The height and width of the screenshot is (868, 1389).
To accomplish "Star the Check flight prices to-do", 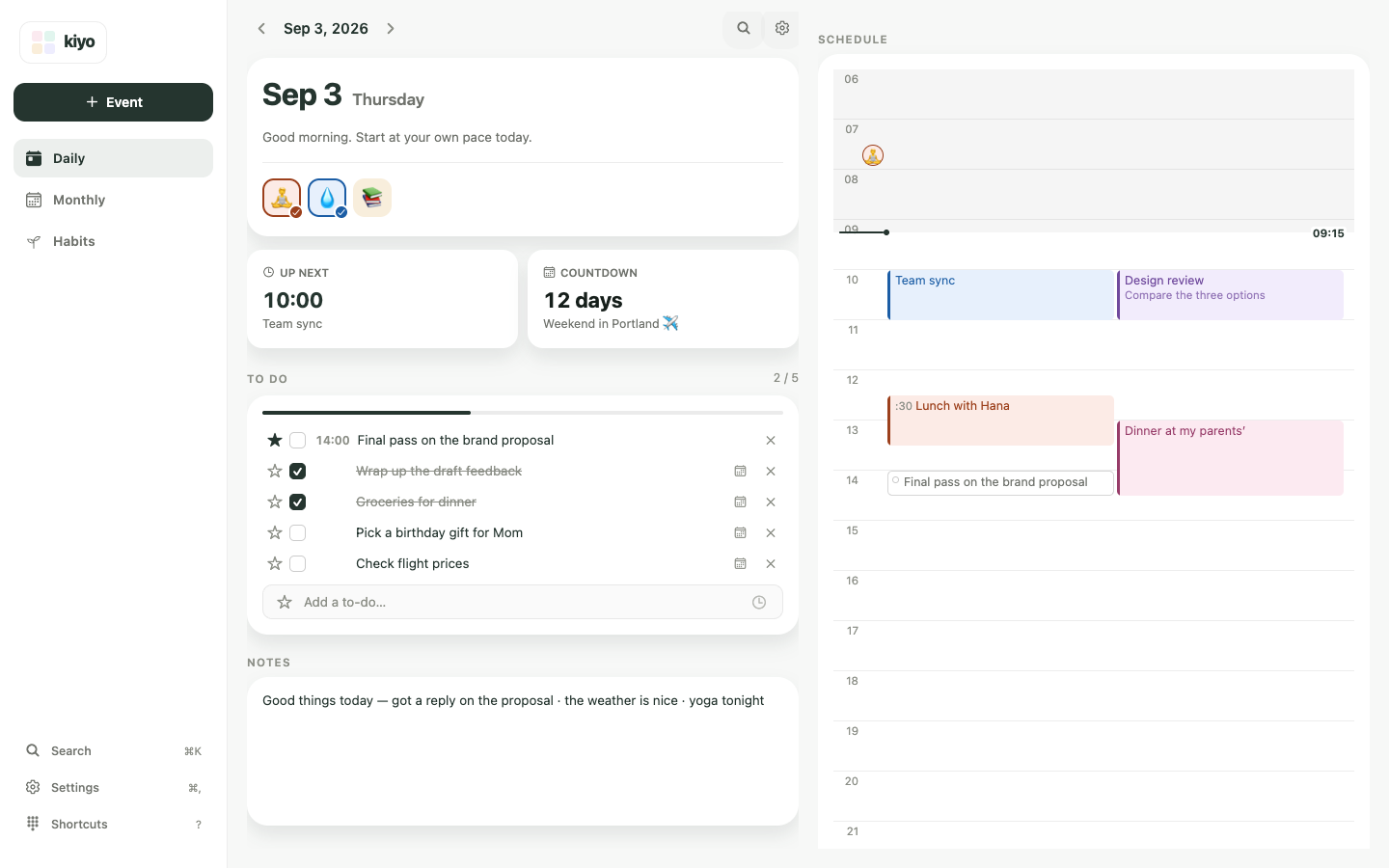I will point(275,563).
